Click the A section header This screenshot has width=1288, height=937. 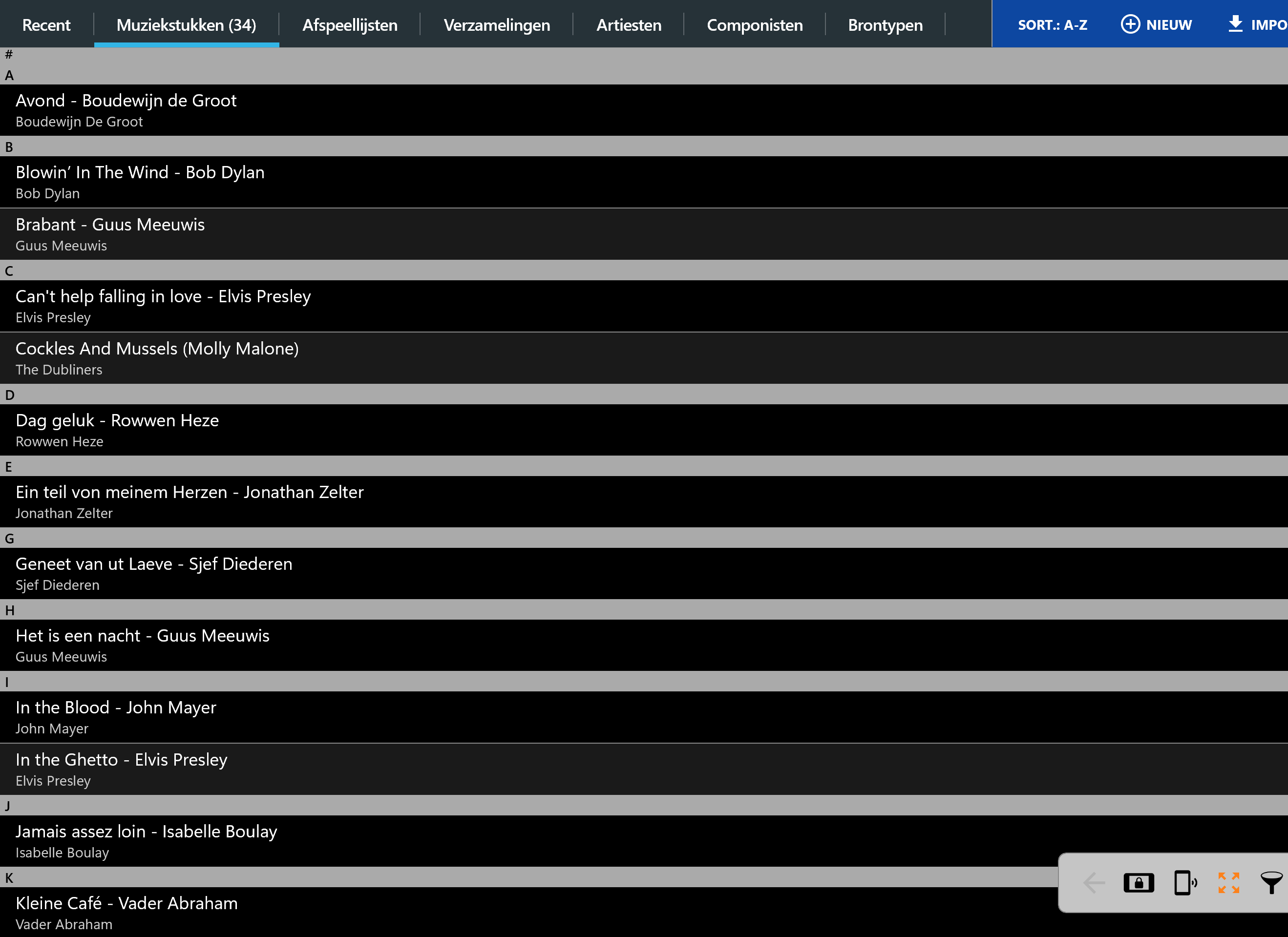point(644,74)
